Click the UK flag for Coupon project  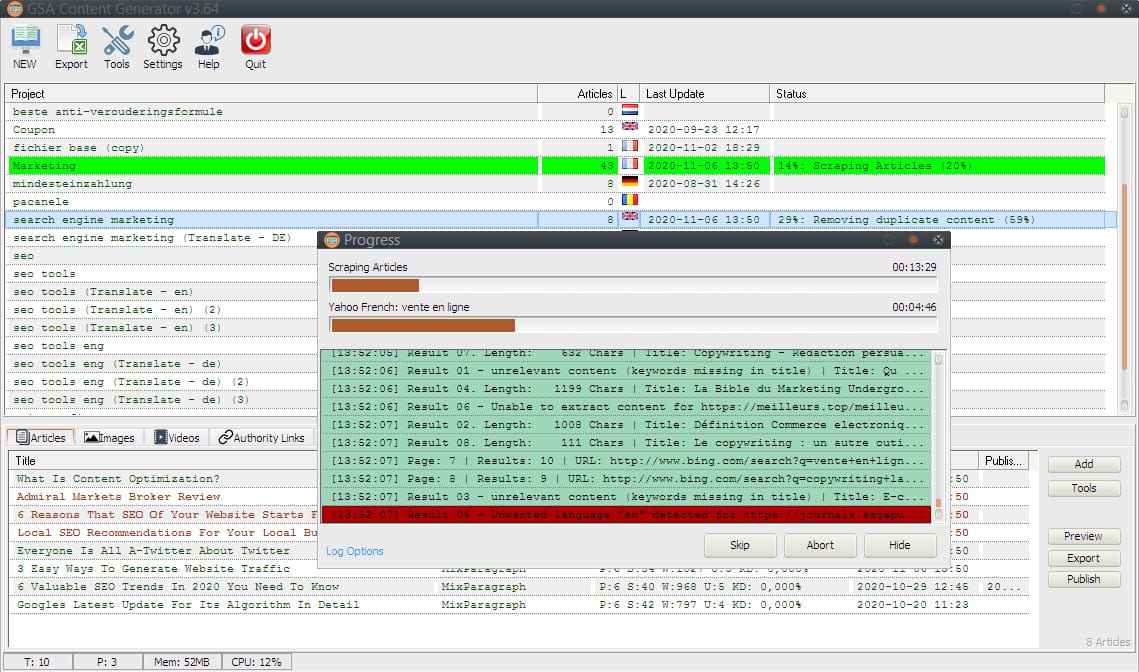(x=630, y=129)
